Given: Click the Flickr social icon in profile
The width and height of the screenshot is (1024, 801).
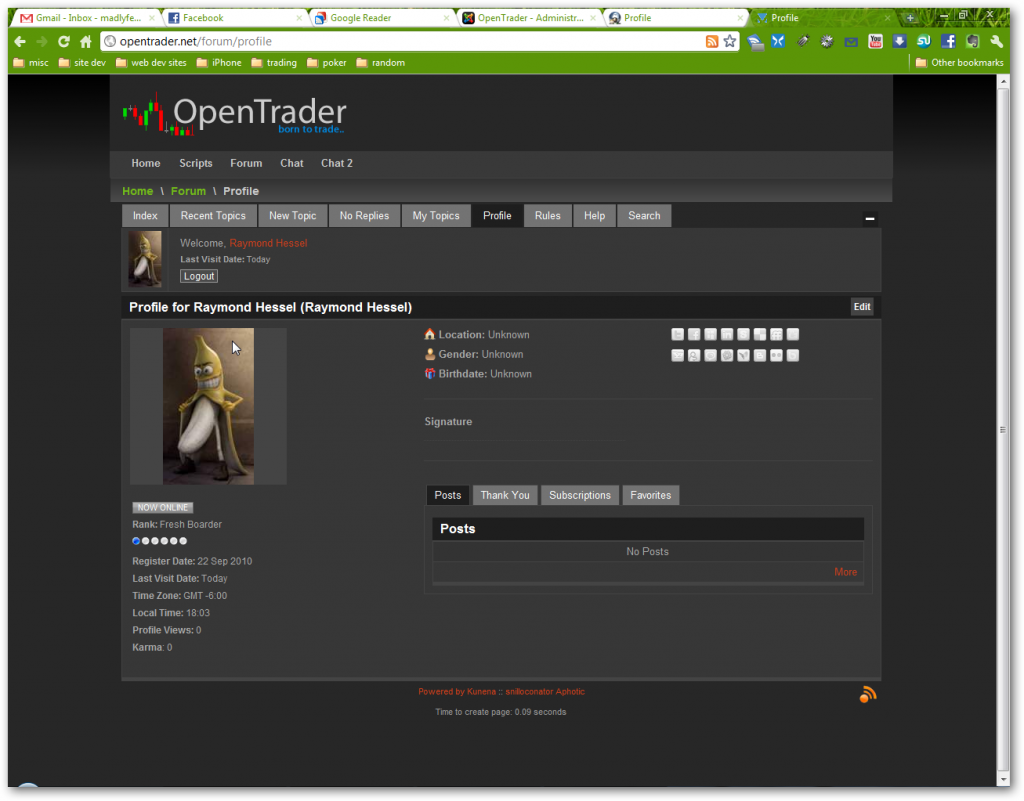Looking at the screenshot, I should click(776, 355).
